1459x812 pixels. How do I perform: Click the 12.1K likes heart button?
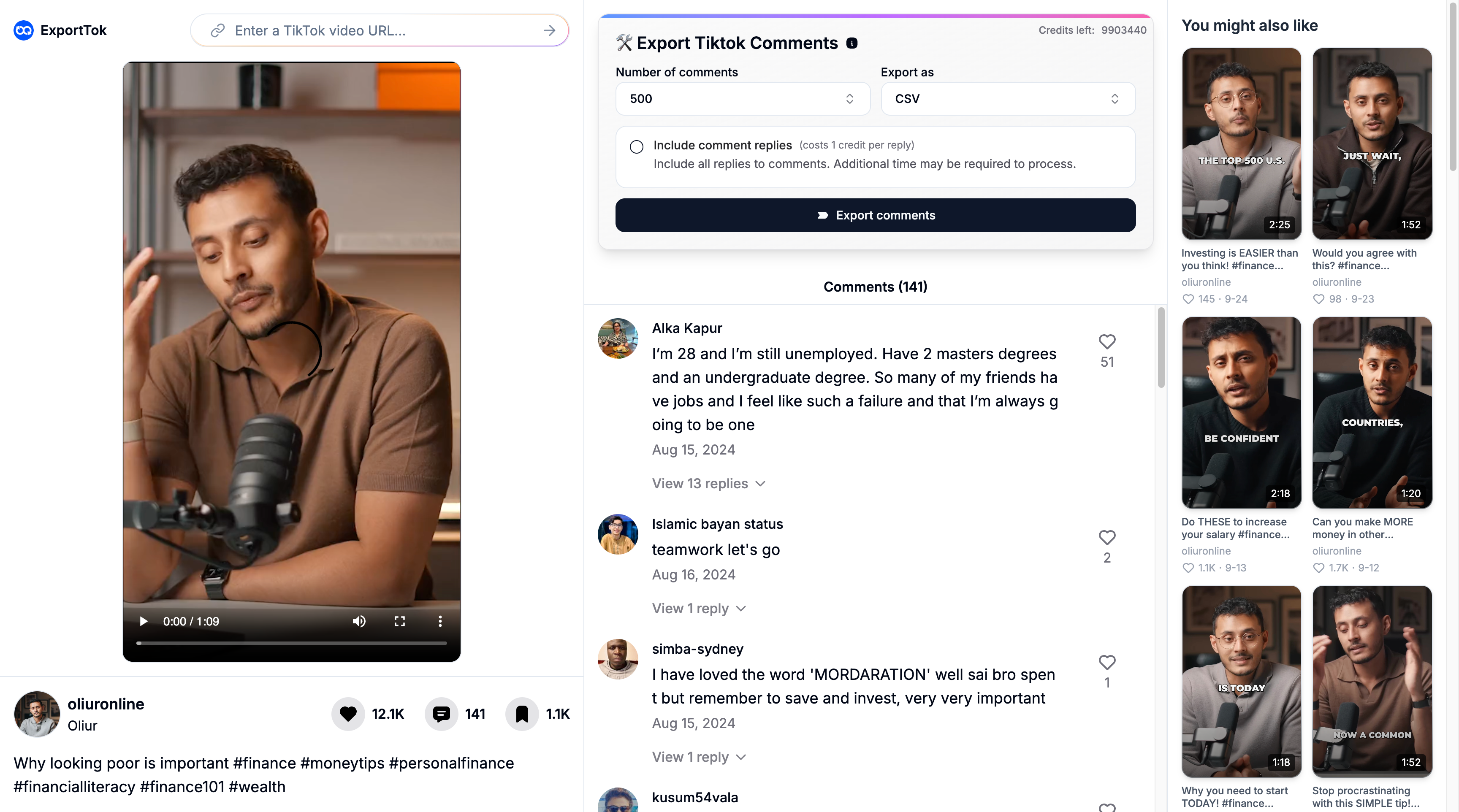pos(348,714)
